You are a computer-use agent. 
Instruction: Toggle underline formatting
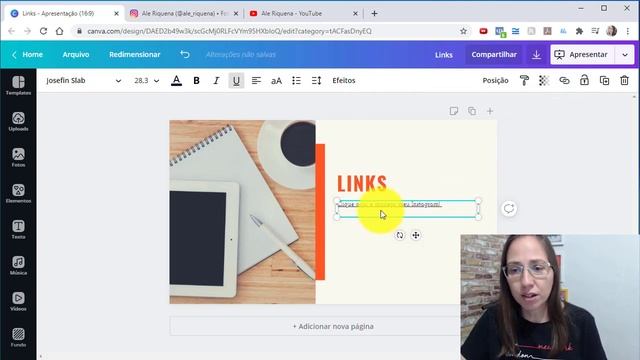[236, 80]
